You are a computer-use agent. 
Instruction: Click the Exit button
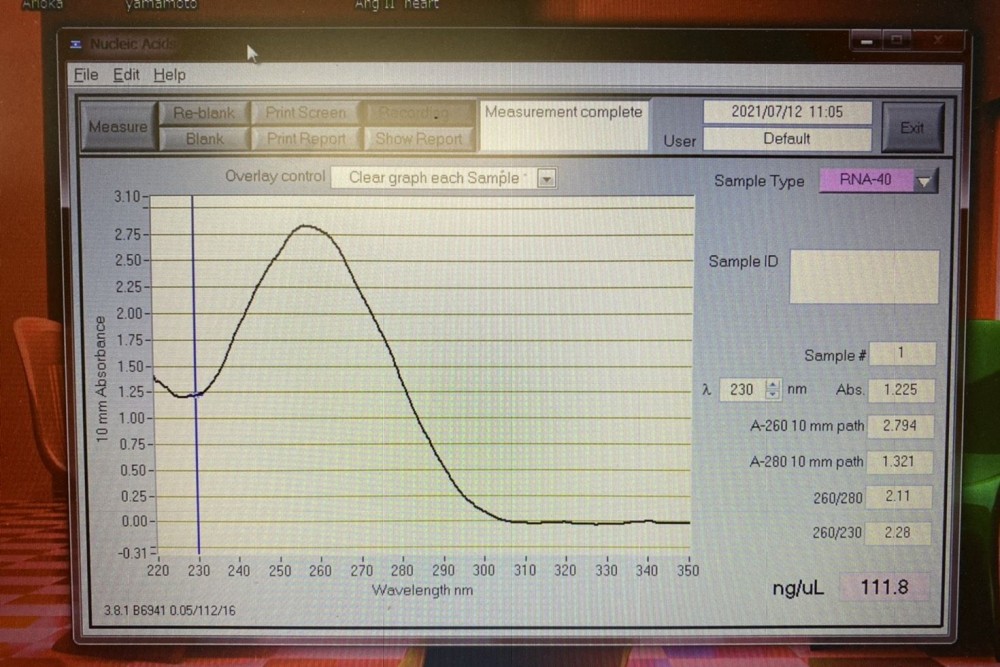tap(911, 127)
